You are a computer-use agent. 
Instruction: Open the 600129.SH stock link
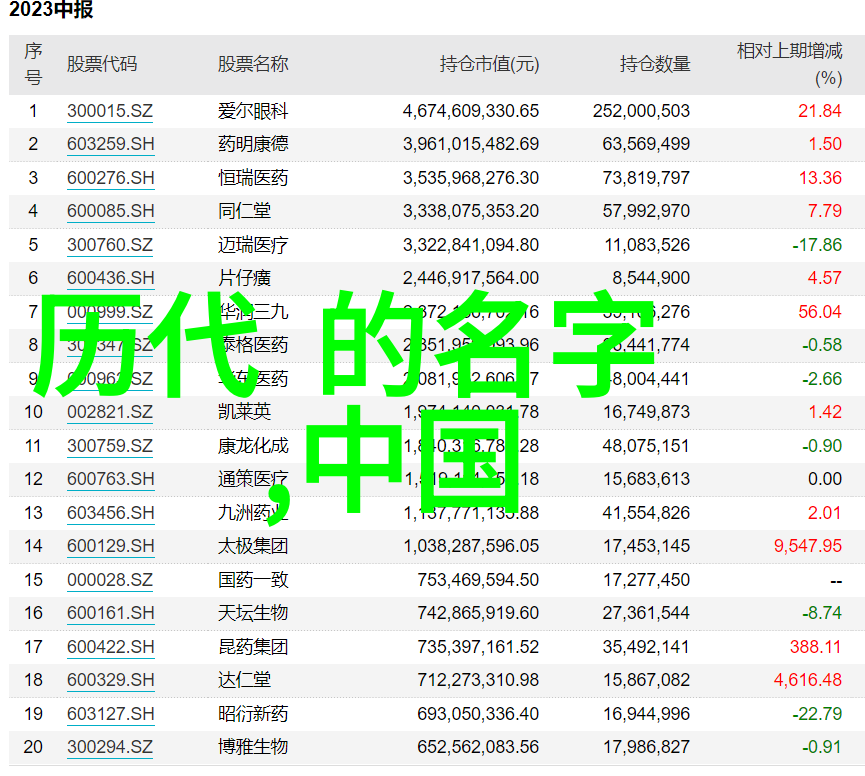coord(111,546)
